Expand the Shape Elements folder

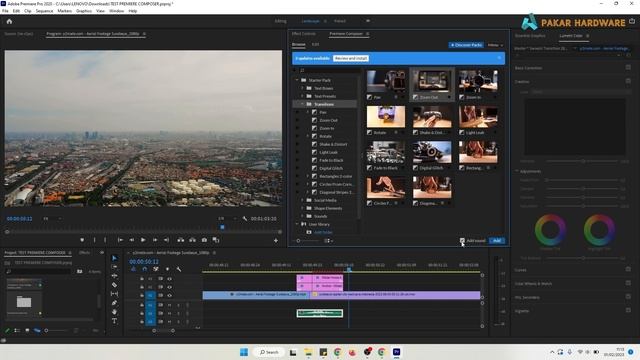pos(302,208)
